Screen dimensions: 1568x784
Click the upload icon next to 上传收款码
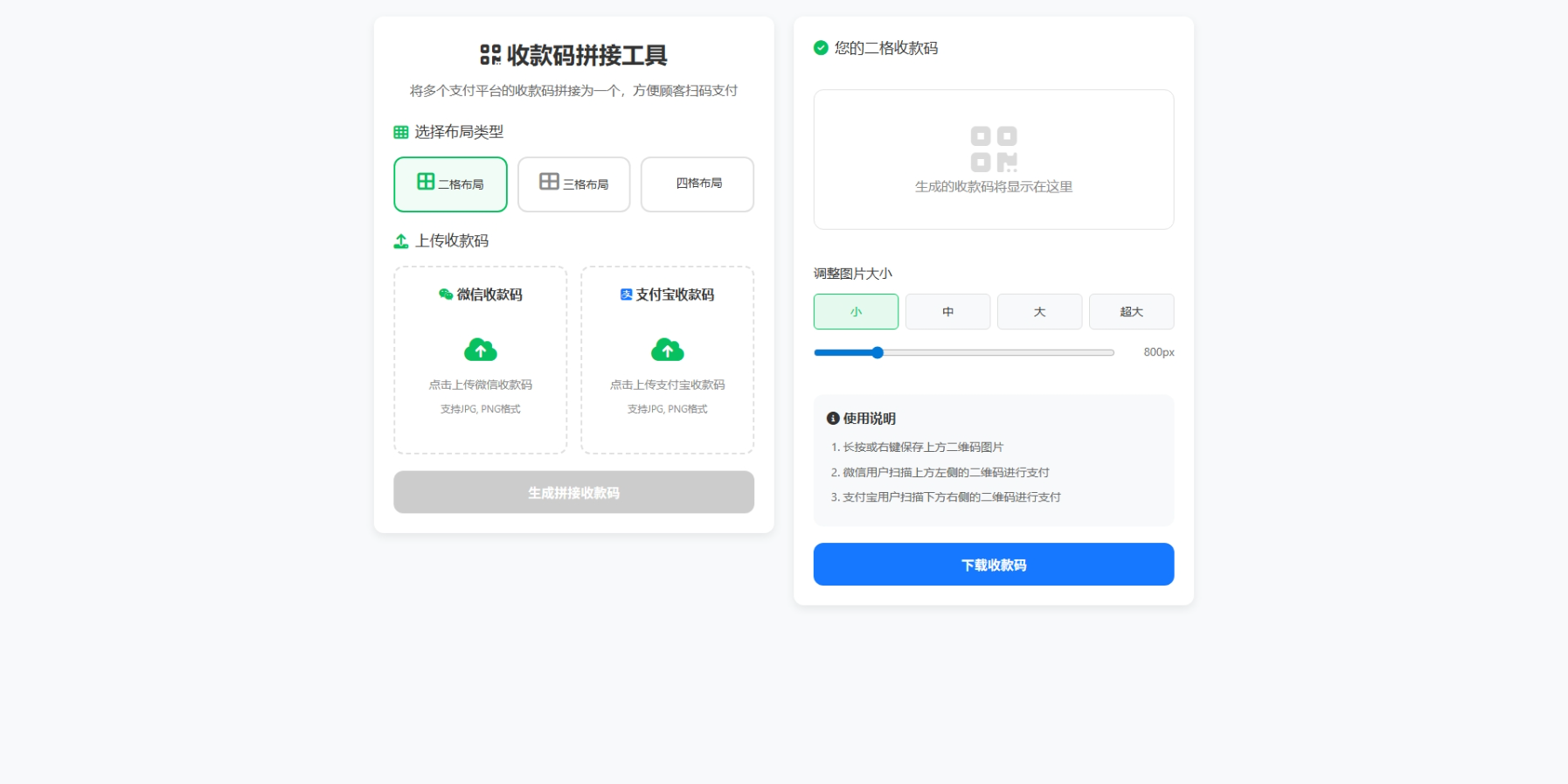tap(401, 241)
